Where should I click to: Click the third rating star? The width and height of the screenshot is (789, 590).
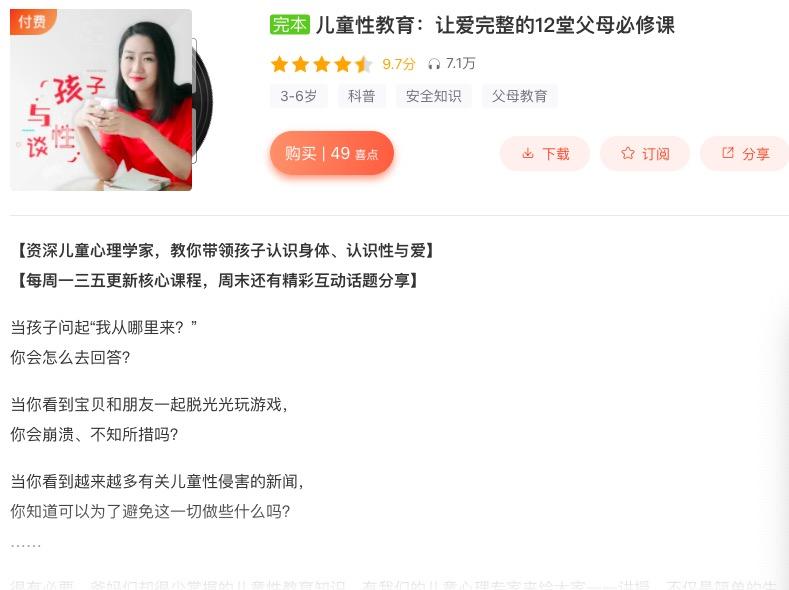click(x=322, y=64)
